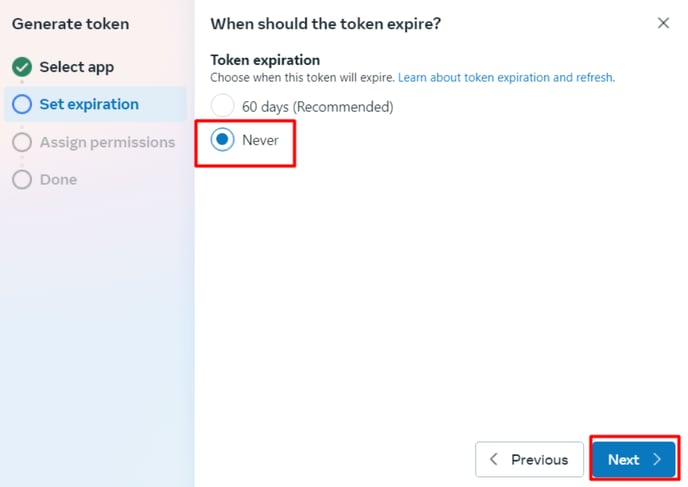The width and height of the screenshot is (688, 487).
Task: Click the right chevron on Next button
Action: (657, 459)
